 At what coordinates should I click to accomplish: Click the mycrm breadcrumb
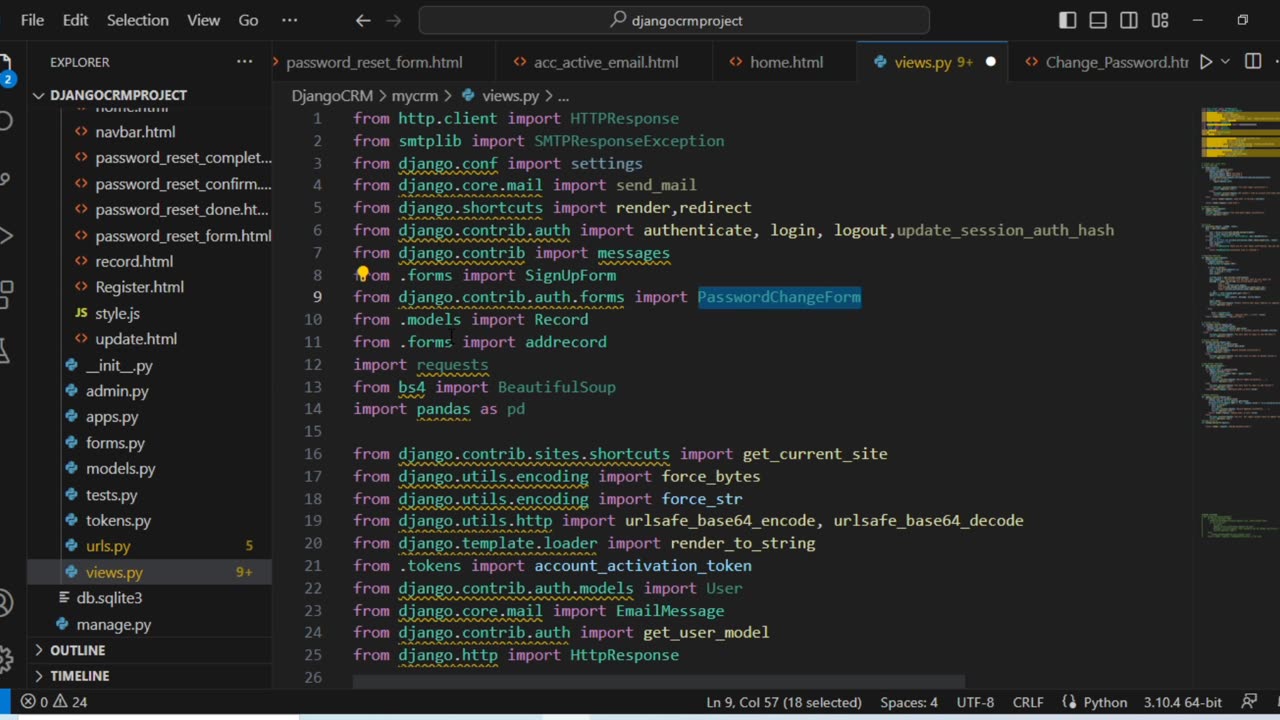pyautogui.click(x=414, y=96)
